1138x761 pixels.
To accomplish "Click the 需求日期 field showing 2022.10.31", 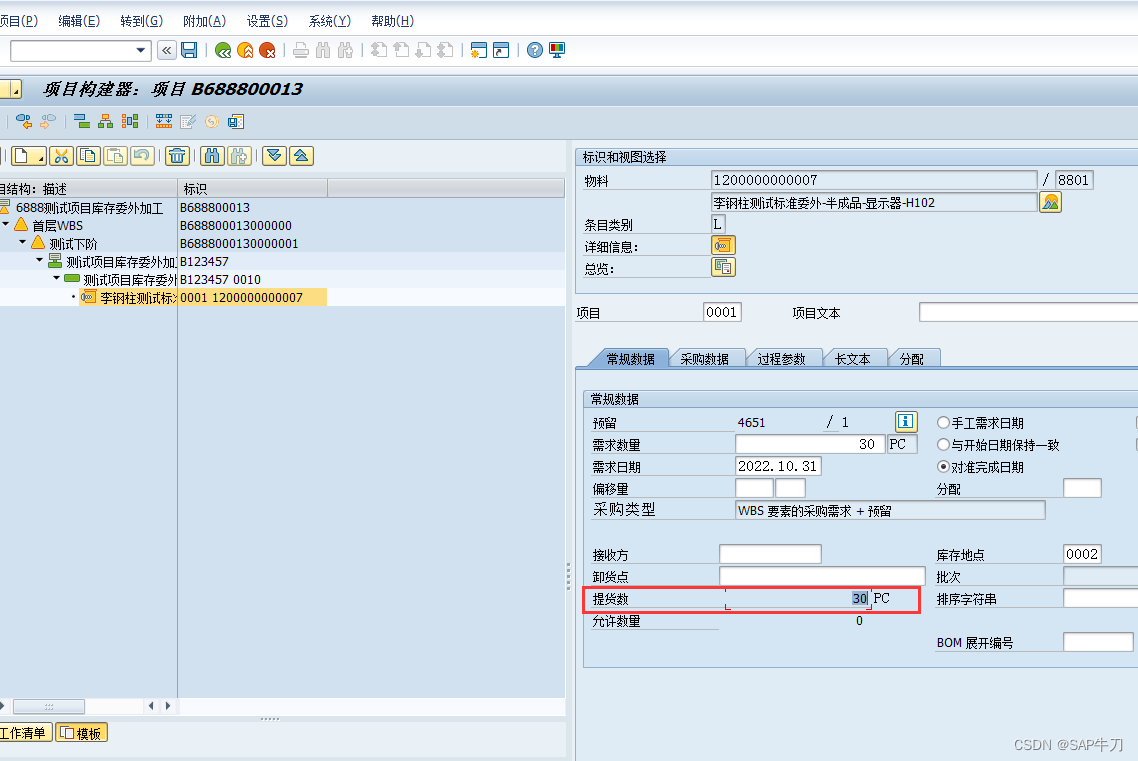I will [x=778, y=466].
